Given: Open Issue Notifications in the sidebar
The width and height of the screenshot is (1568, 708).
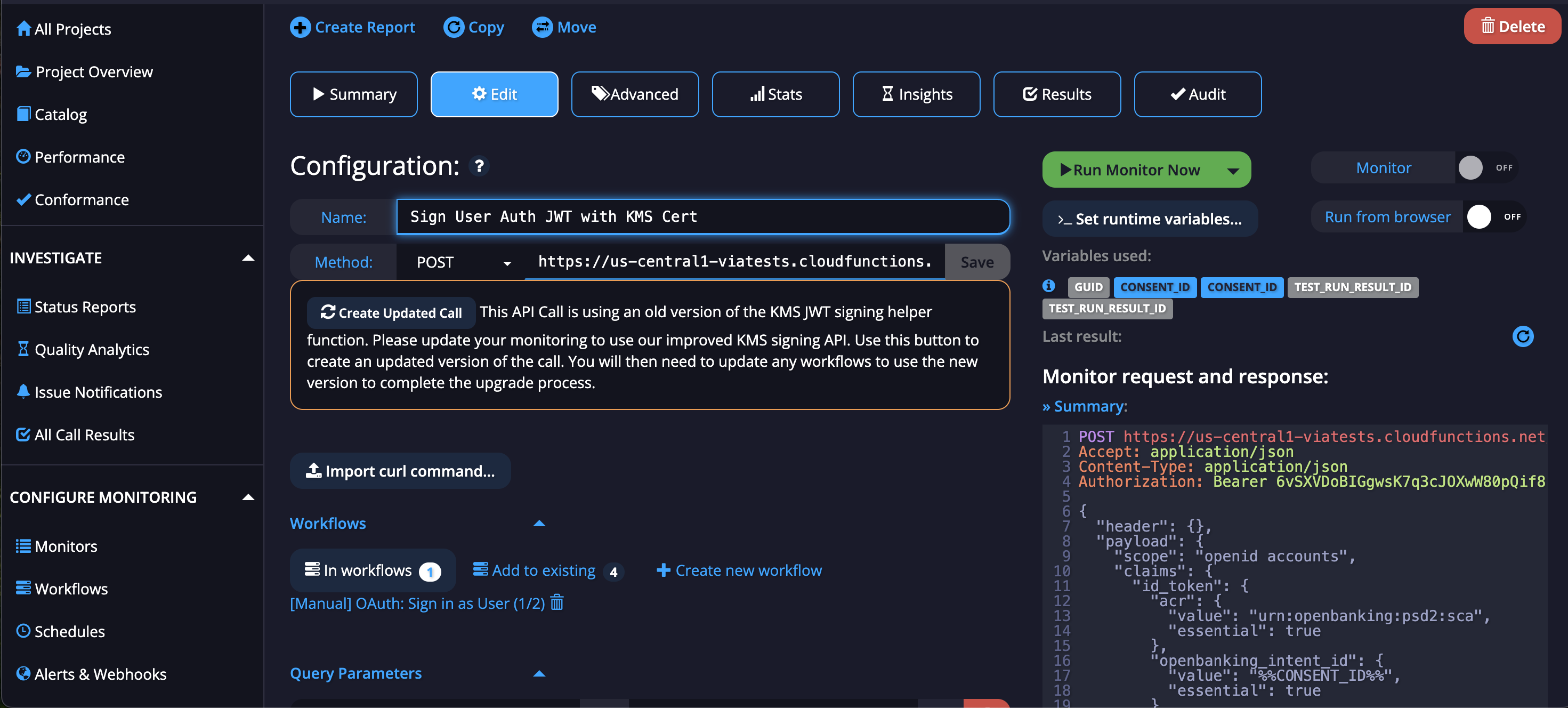Looking at the screenshot, I should 98,391.
